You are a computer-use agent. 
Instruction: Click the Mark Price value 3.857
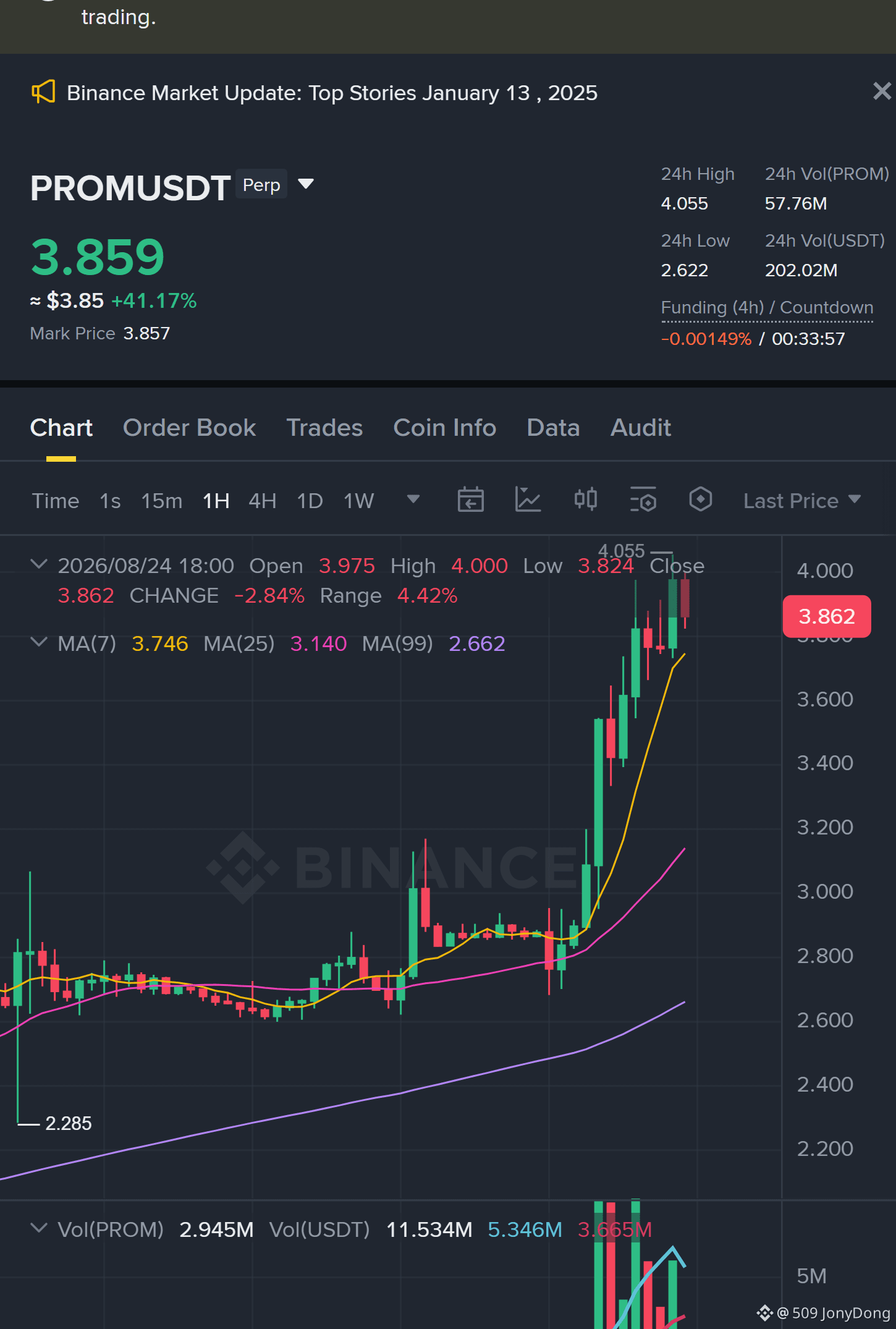click(146, 334)
